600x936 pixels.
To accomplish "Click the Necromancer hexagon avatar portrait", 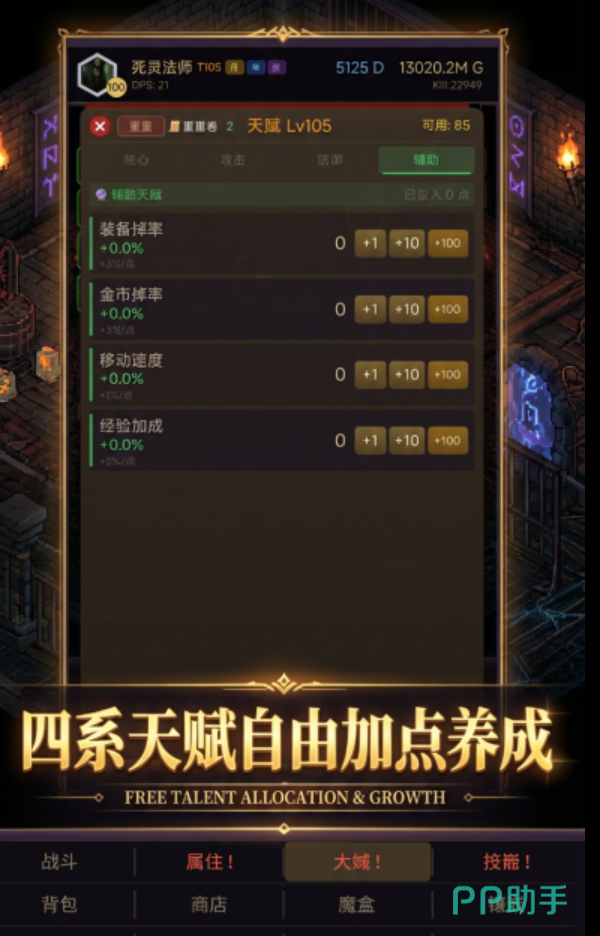I will (x=97, y=74).
